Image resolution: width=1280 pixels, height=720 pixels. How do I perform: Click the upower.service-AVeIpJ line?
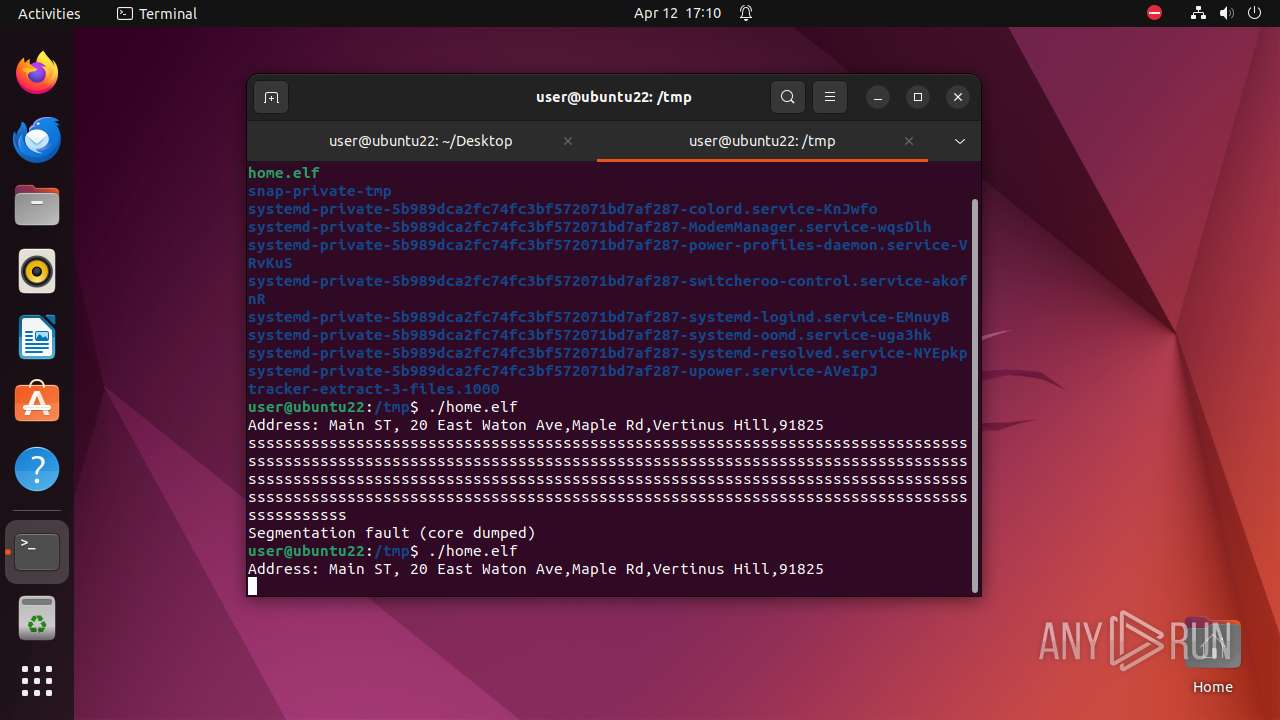pos(563,371)
